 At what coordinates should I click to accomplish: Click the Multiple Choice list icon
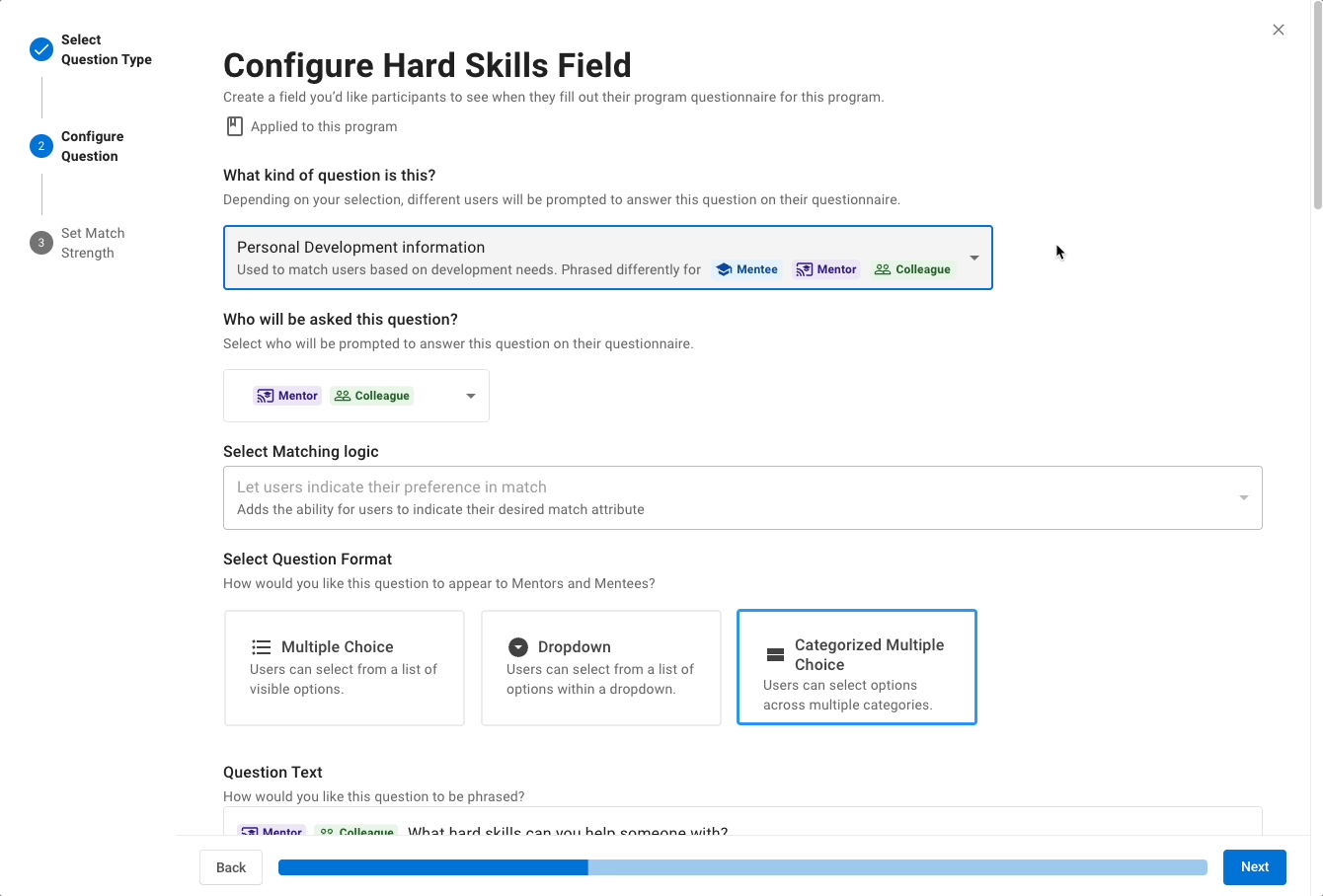coord(262,647)
